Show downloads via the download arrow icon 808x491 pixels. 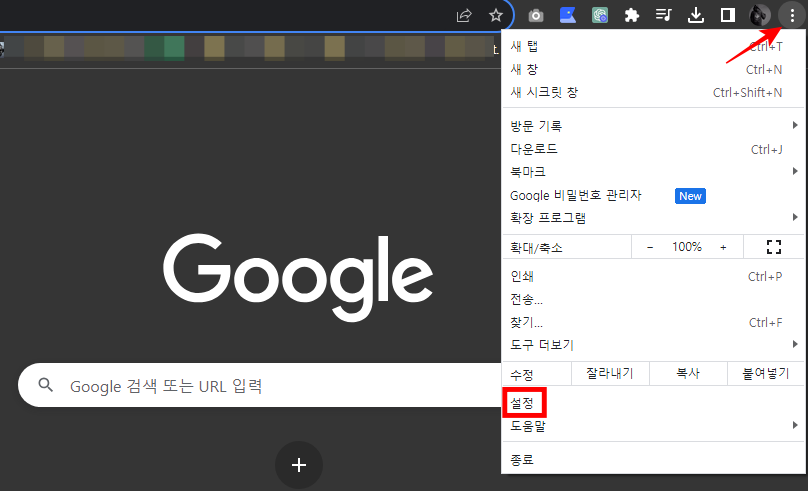[696, 15]
